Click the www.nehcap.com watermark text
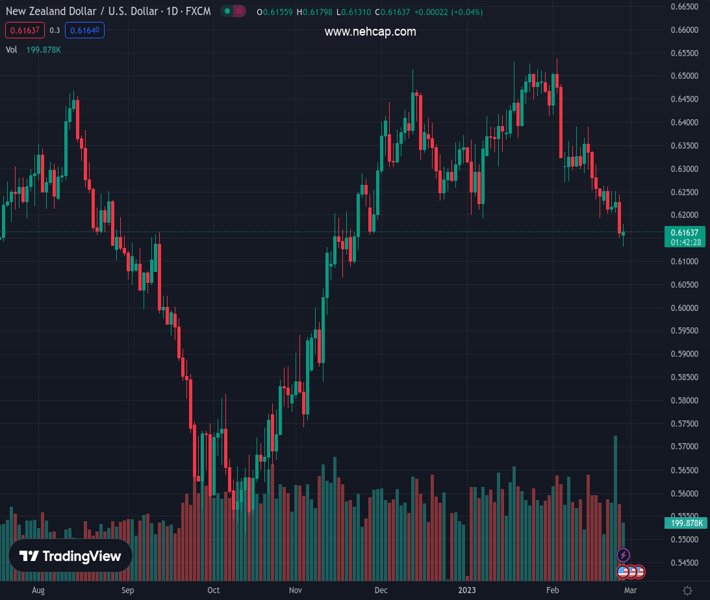 [370, 32]
